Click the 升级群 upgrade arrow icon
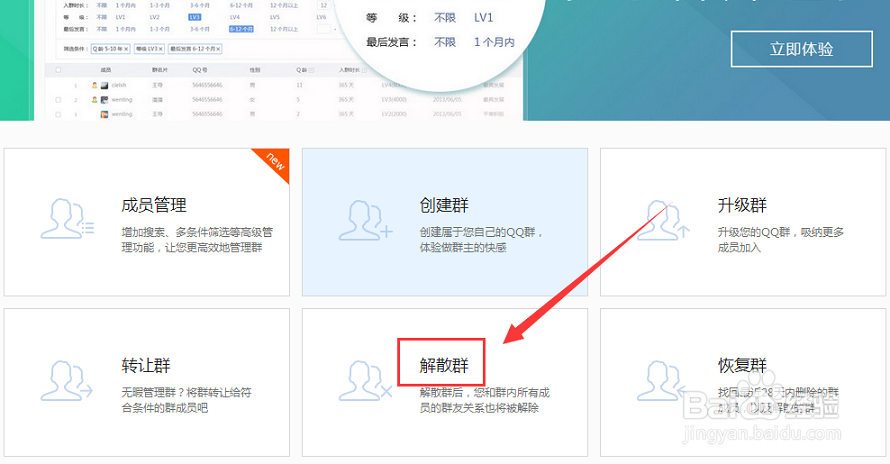The image size is (890, 464). [x=664, y=220]
